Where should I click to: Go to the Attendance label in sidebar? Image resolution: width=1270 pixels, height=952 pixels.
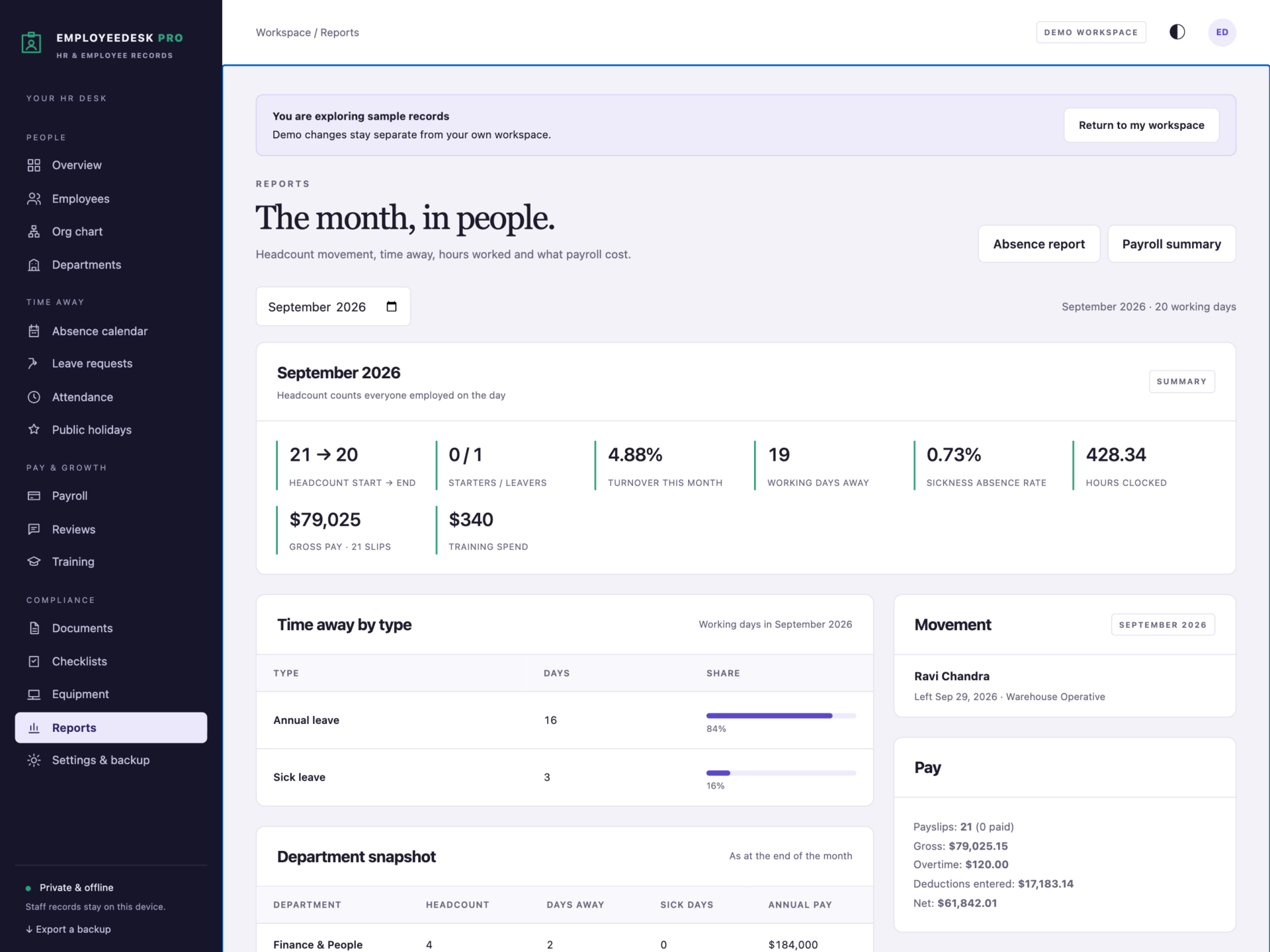point(83,397)
